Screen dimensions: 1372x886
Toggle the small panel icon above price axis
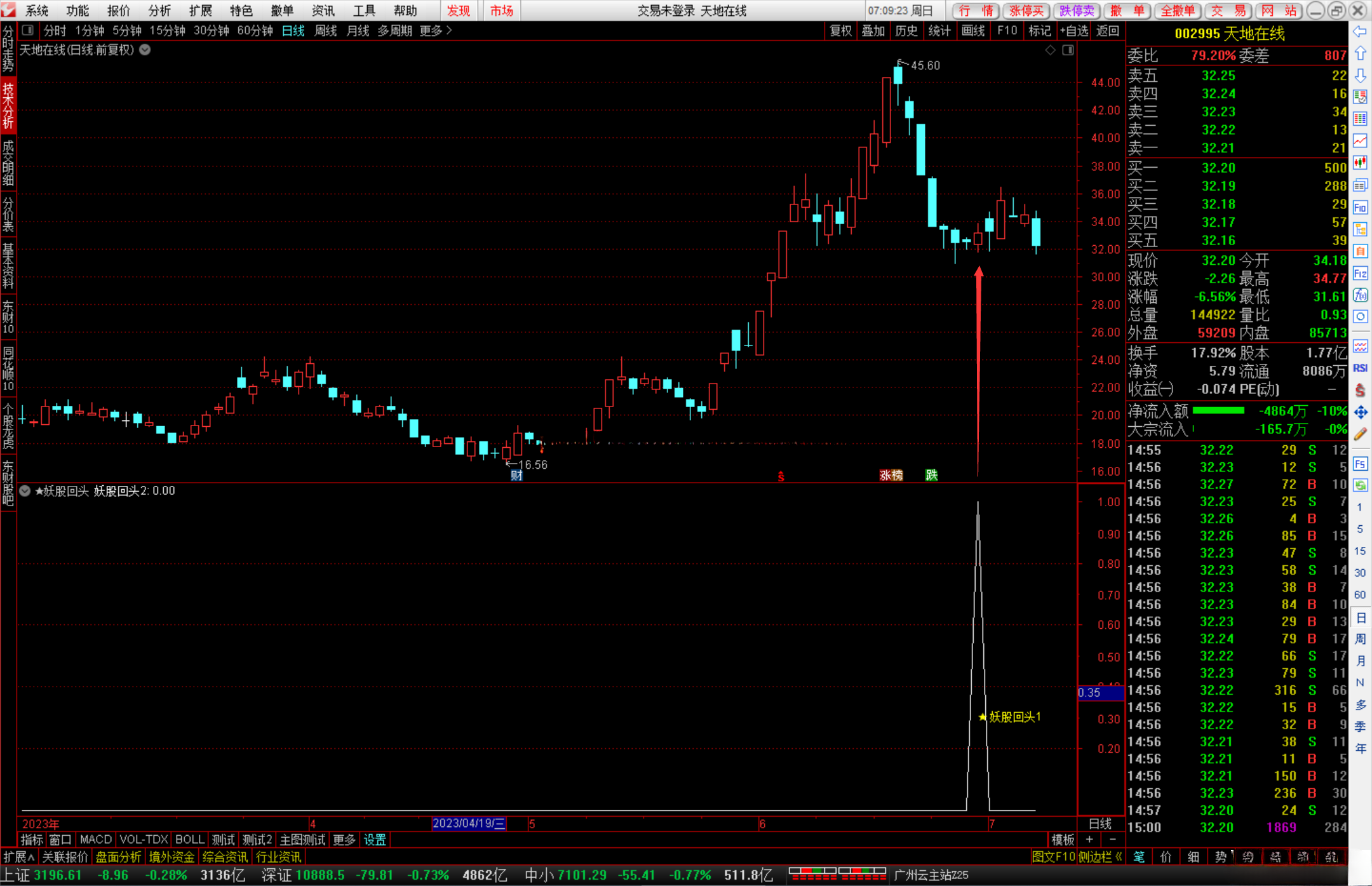[1068, 50]
